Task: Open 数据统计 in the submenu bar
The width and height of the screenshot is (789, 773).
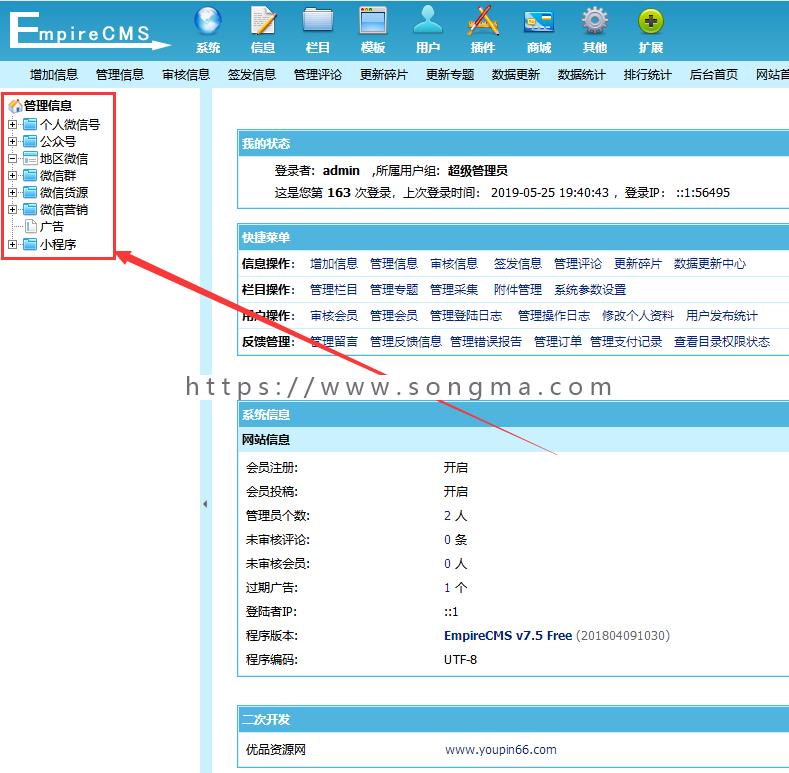Action: click(x=582, y=75)
